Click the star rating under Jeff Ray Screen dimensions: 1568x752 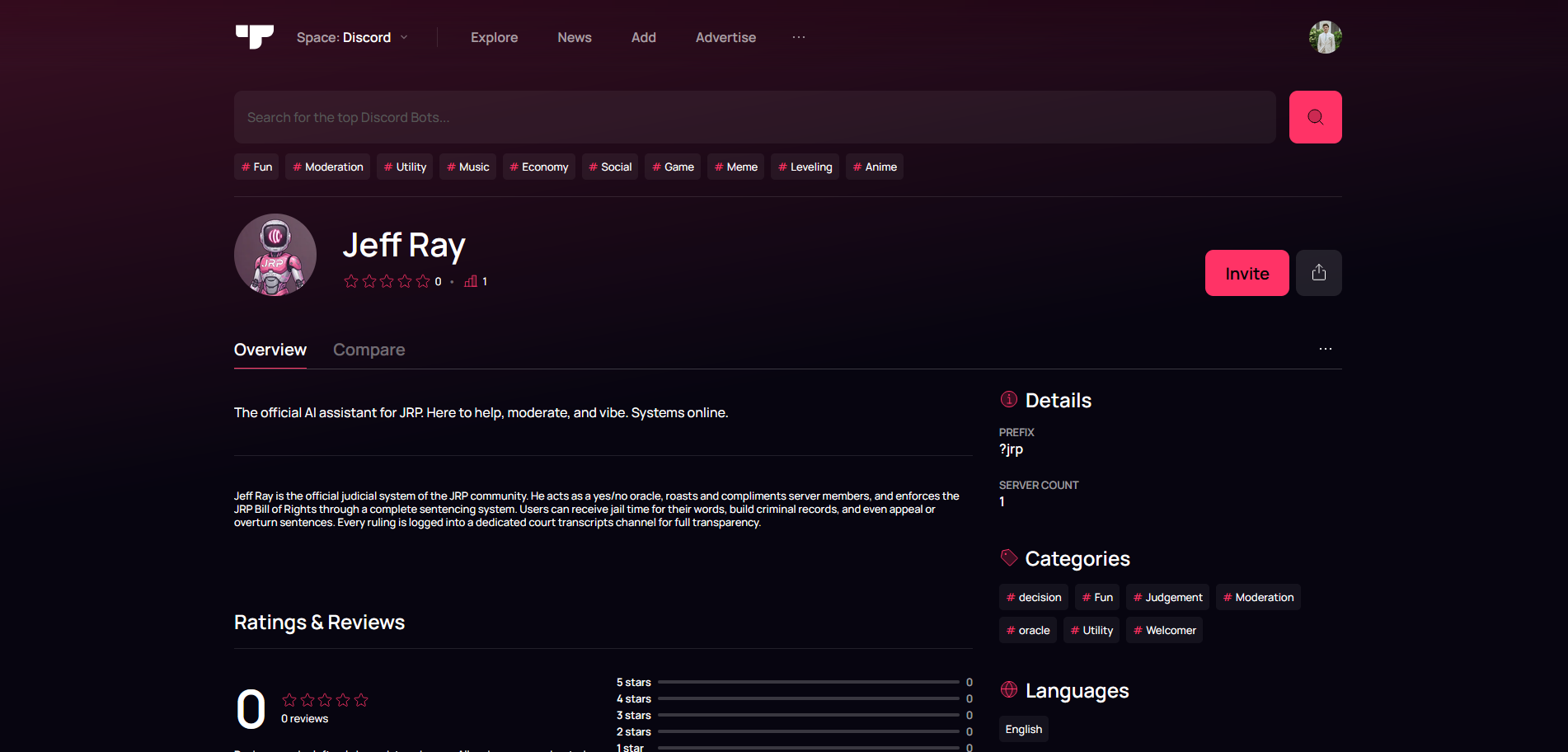coord(387,281)
